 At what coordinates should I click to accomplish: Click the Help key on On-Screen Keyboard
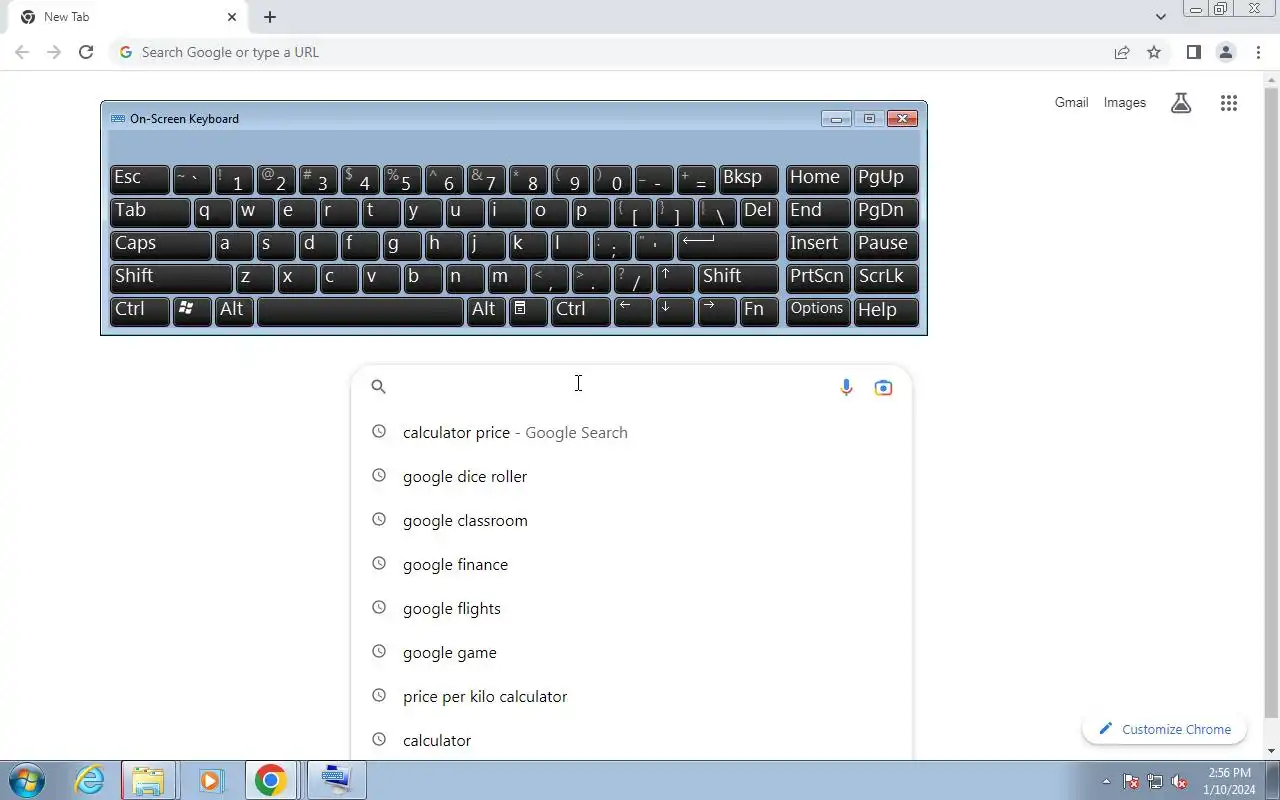click(887, 310)
